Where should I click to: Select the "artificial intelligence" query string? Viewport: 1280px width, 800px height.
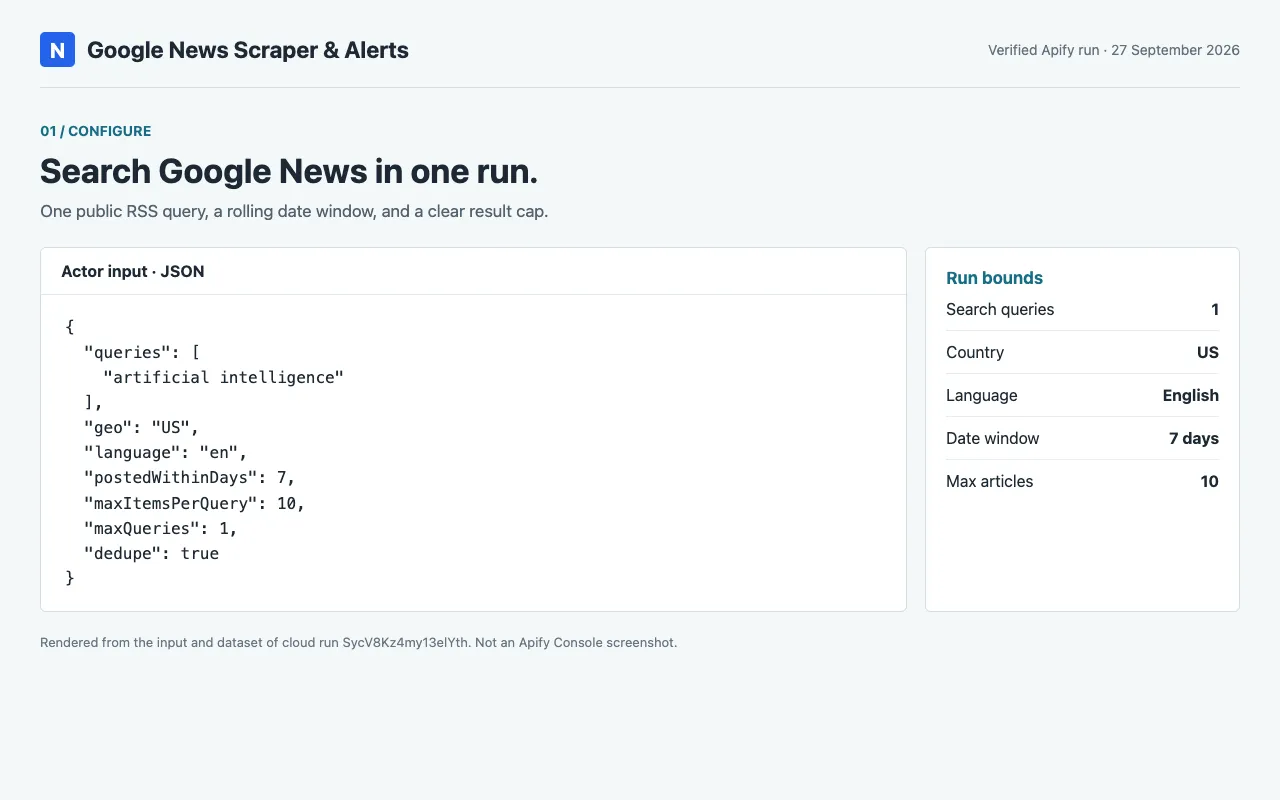coord(223,377)
